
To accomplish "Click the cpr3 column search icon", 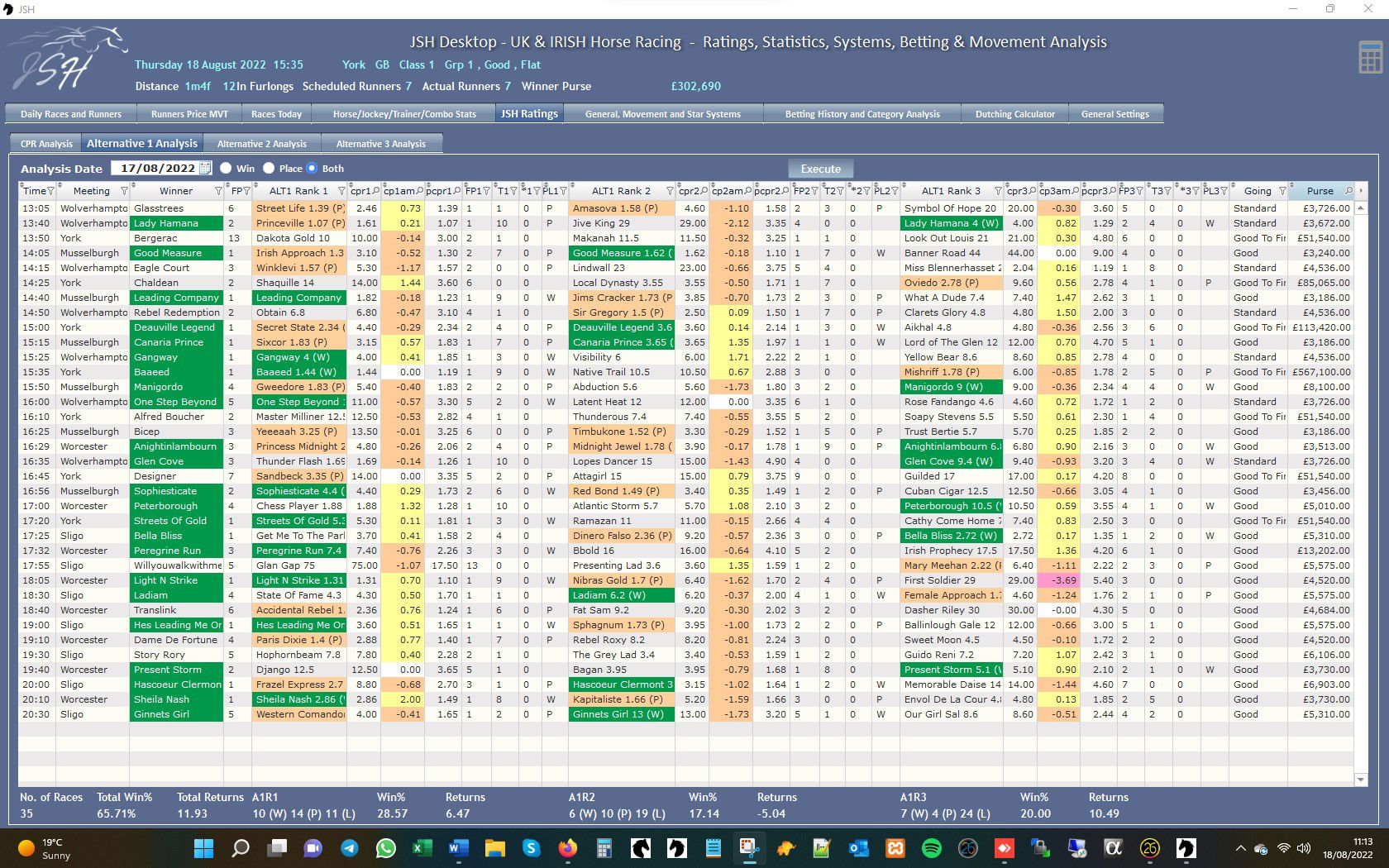I will (x=1033, y=191).
